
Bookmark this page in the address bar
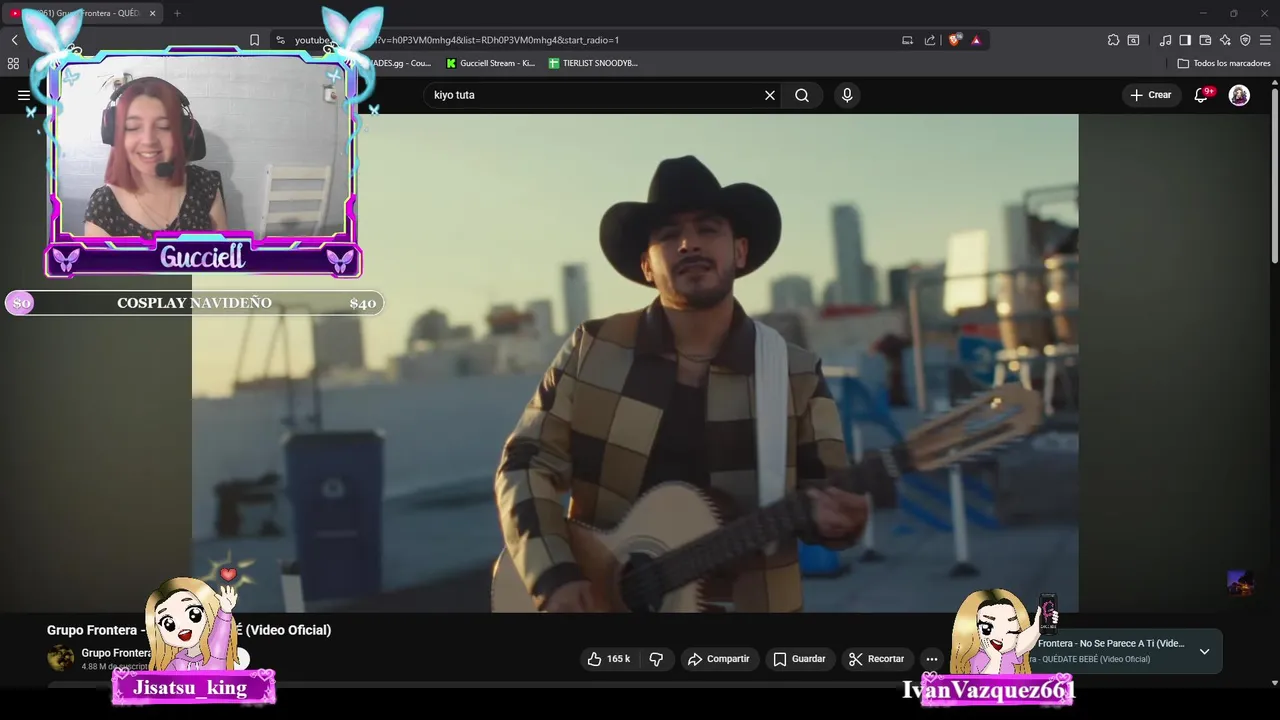(254, 40)
